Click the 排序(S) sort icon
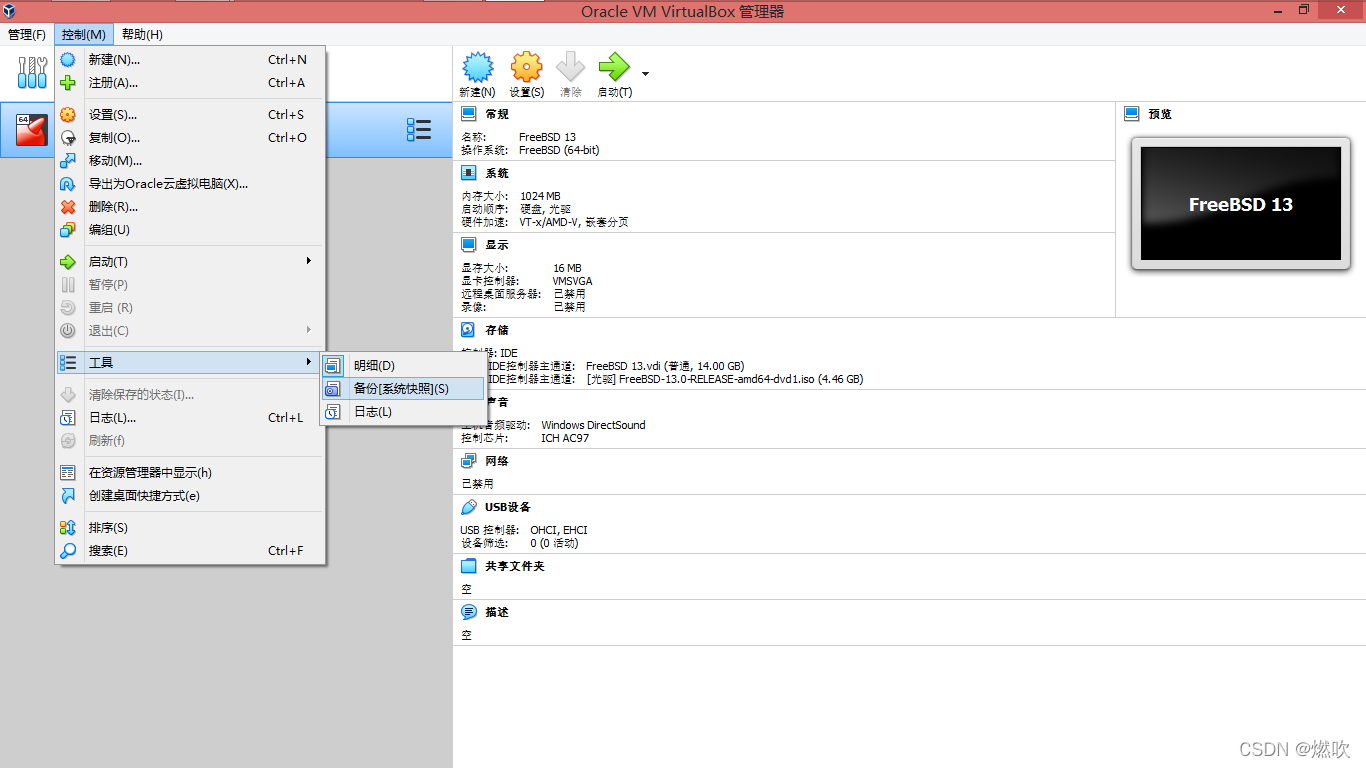The image size is (1366, 768). click(68, 528)
